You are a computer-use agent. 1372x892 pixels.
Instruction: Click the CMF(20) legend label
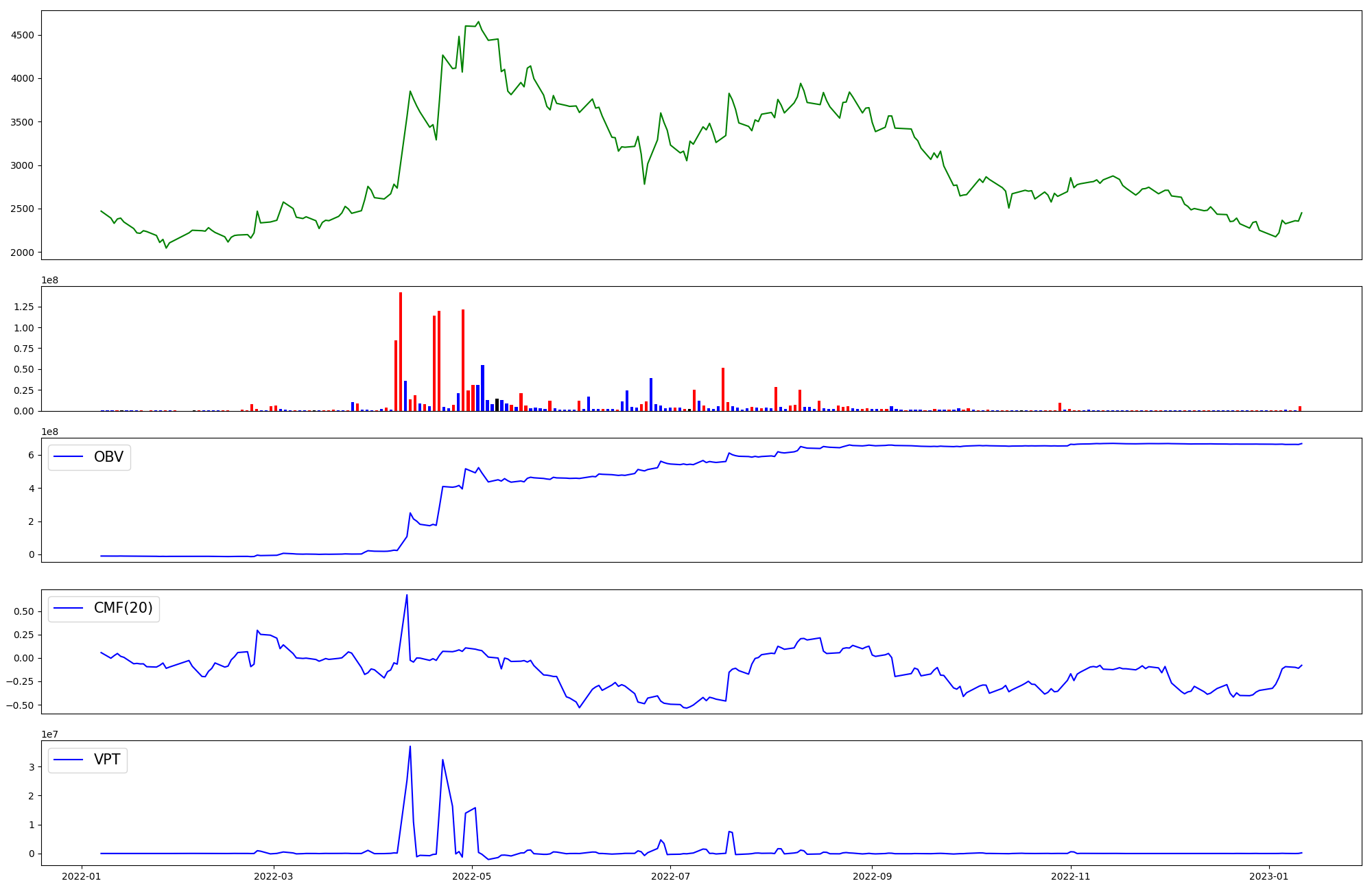[123, 609]
